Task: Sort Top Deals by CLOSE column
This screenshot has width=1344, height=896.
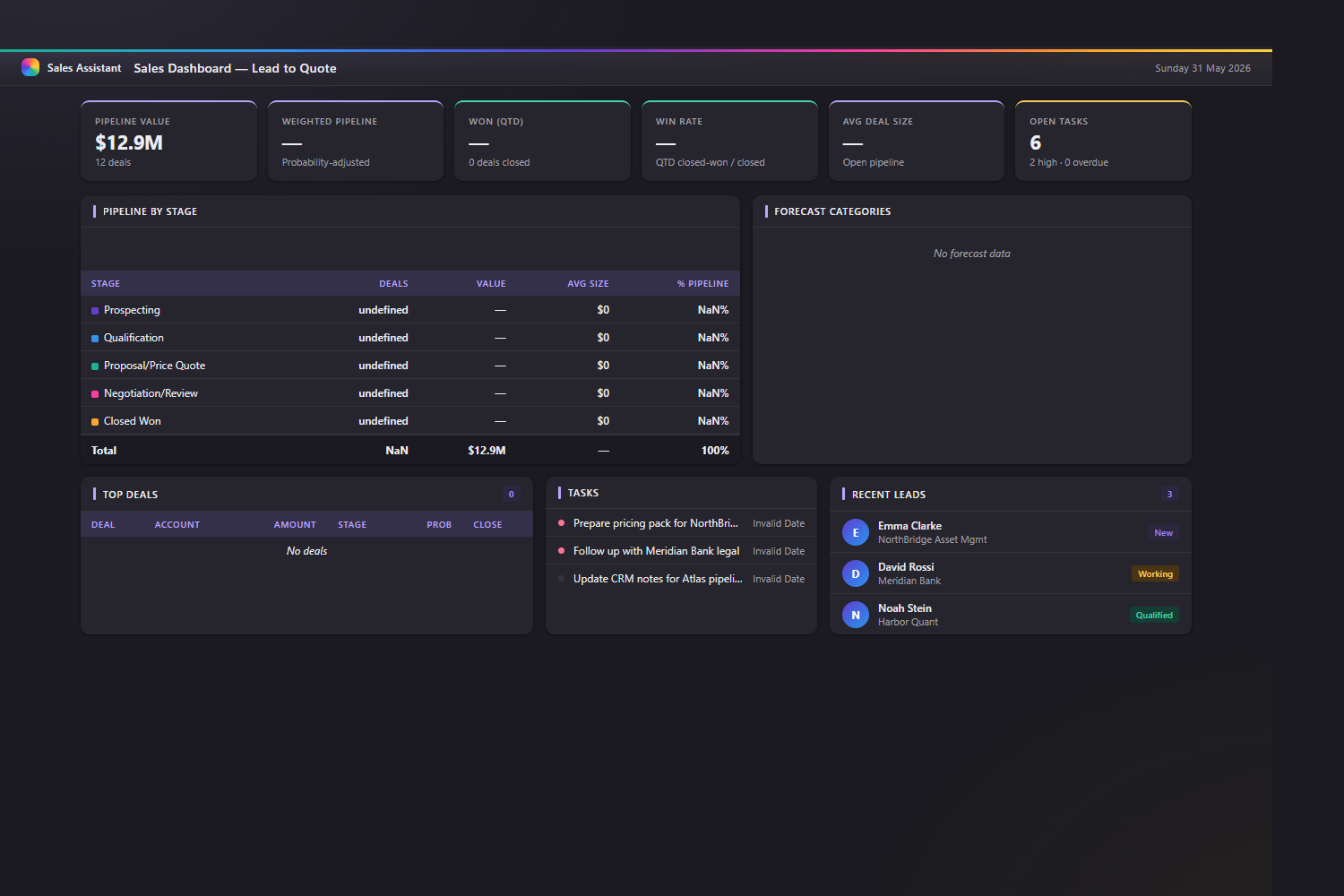Action: [487, 524]
